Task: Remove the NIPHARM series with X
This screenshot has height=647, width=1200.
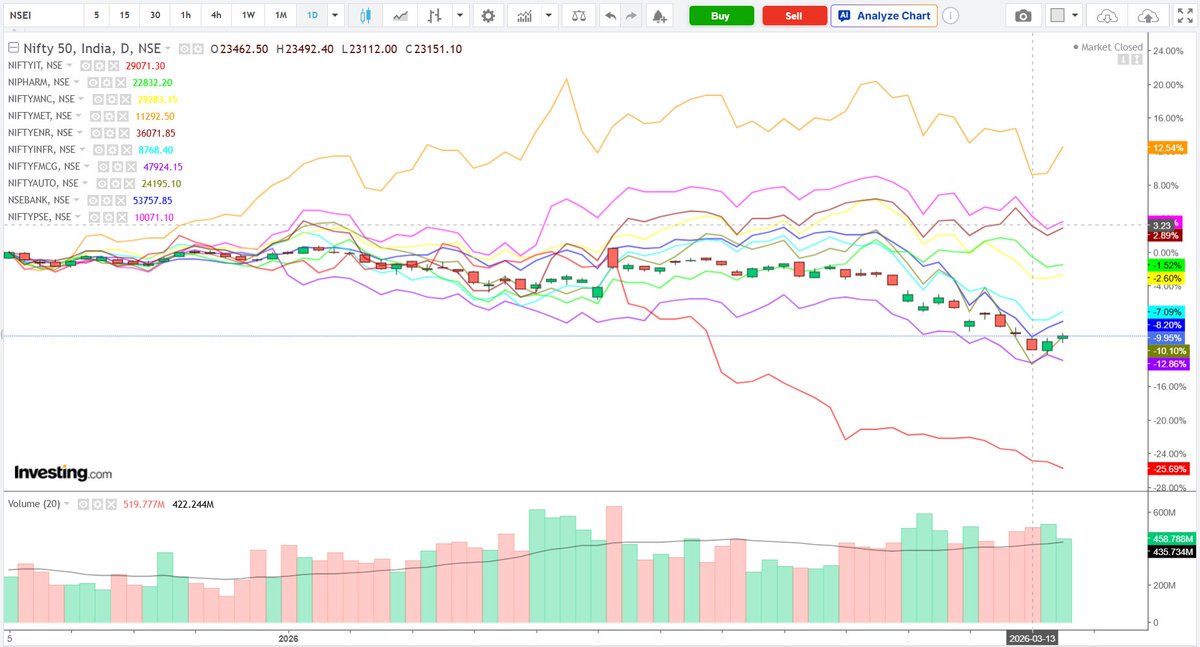Action: coord(120,83)
